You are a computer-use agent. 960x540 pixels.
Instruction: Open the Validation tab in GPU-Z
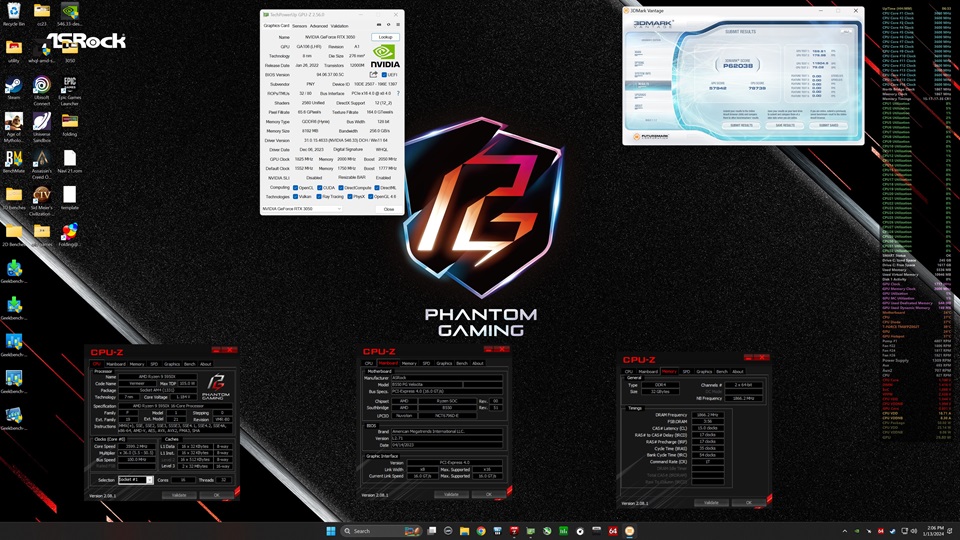339,26
